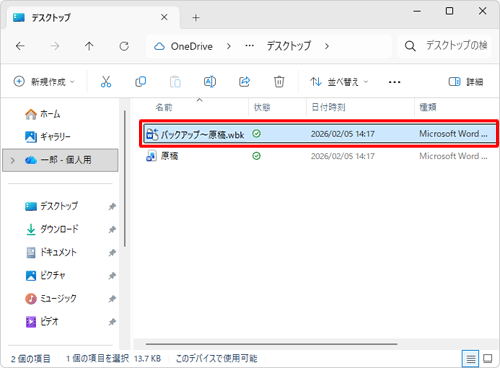Click the sync status checkmark of バックアップ～原稿.wbk

pos(256,134)
